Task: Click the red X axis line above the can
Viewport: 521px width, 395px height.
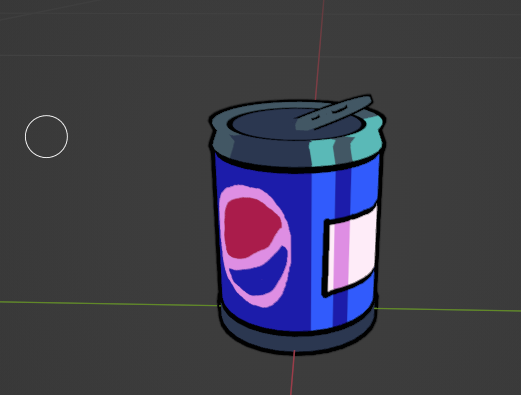Action: point(320,50)
